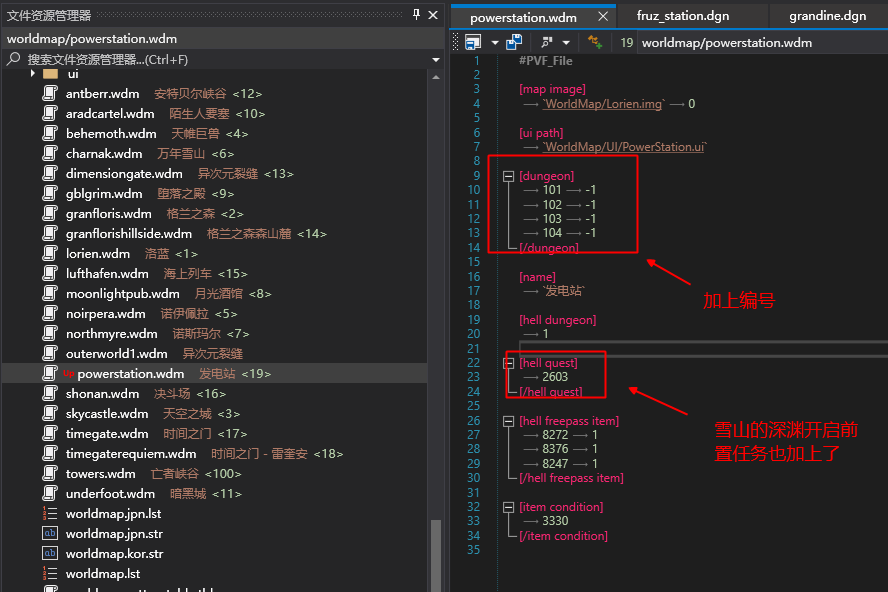Collapse the [hell freepass item] section
This screenshot has width=888, height=592.
coord(509,421)
